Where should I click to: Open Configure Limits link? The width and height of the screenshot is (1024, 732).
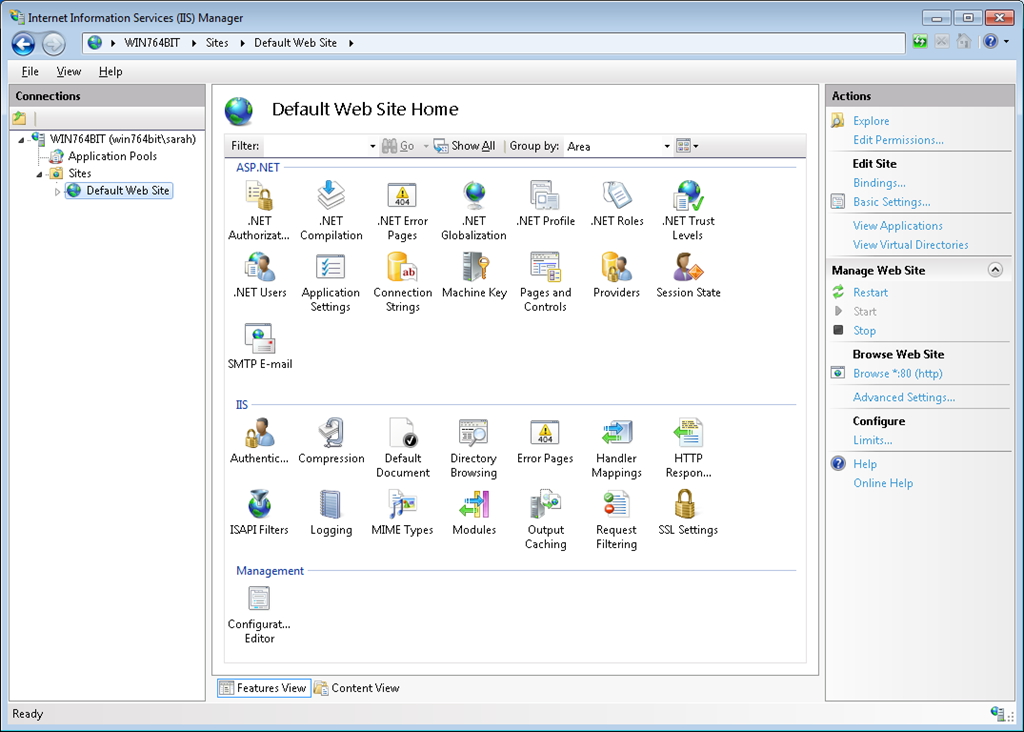tap(872, 440)
